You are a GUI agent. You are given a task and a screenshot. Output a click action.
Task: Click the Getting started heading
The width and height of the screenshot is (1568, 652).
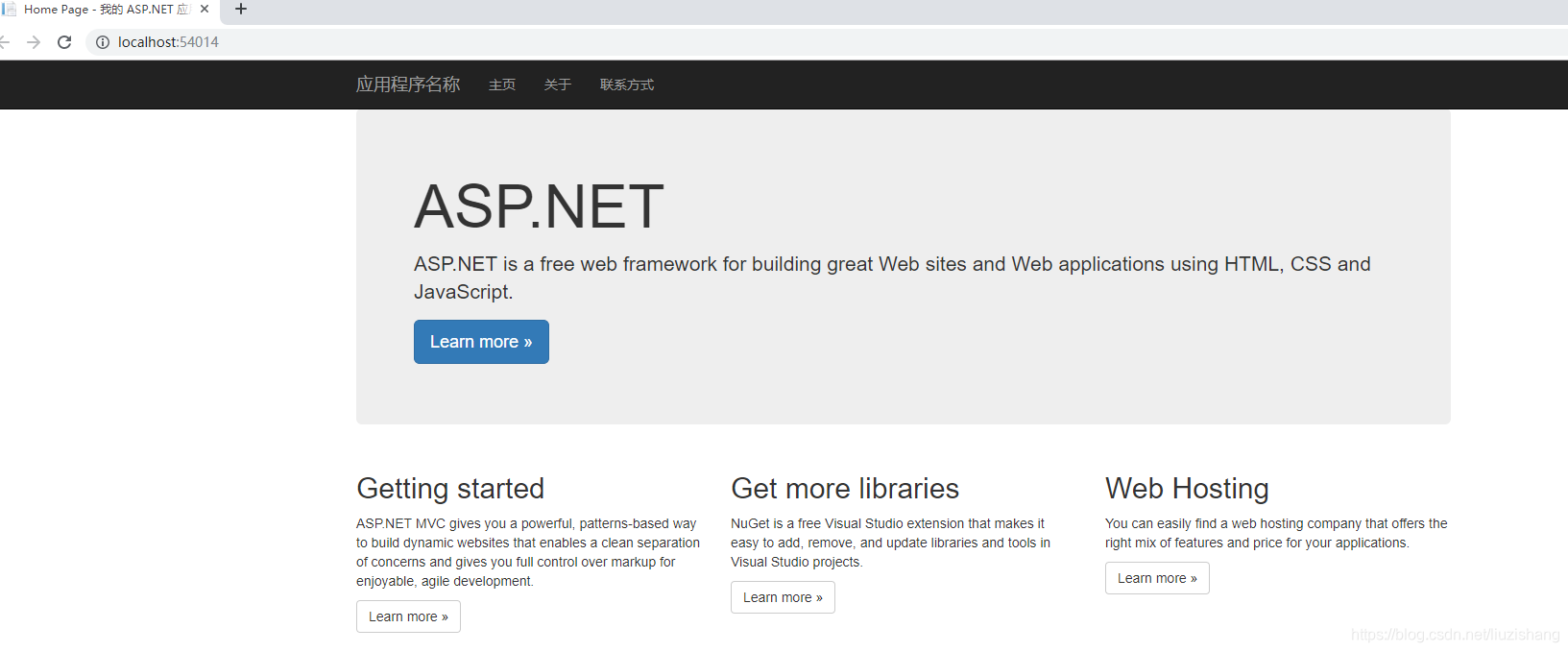click(x=450, y=489)
